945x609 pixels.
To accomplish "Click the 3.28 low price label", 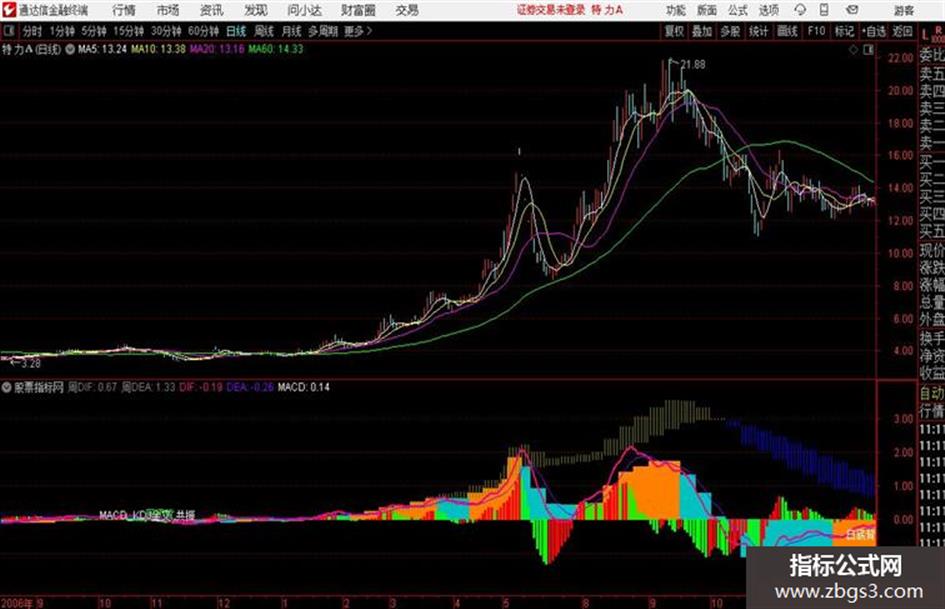I will click(x=31, y=364).
